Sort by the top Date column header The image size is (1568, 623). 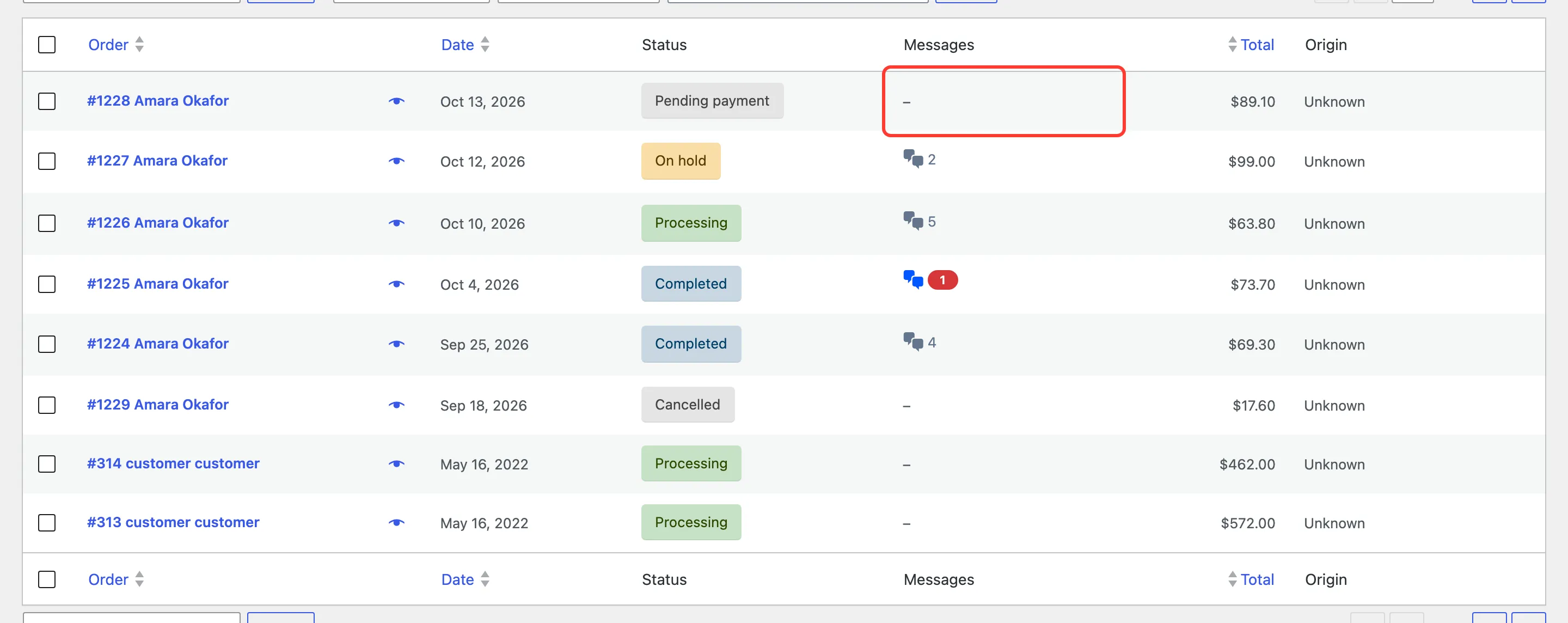point(458,45)
